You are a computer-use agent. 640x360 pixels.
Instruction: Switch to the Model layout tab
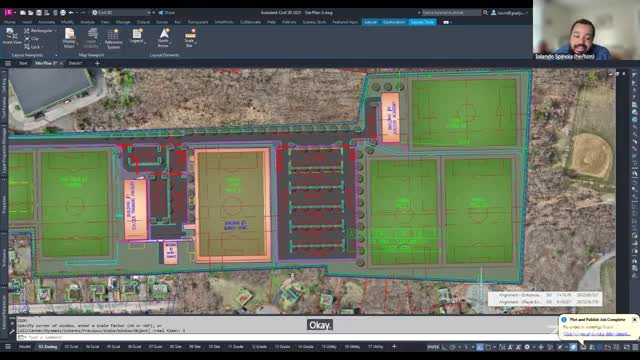(24, 347)
